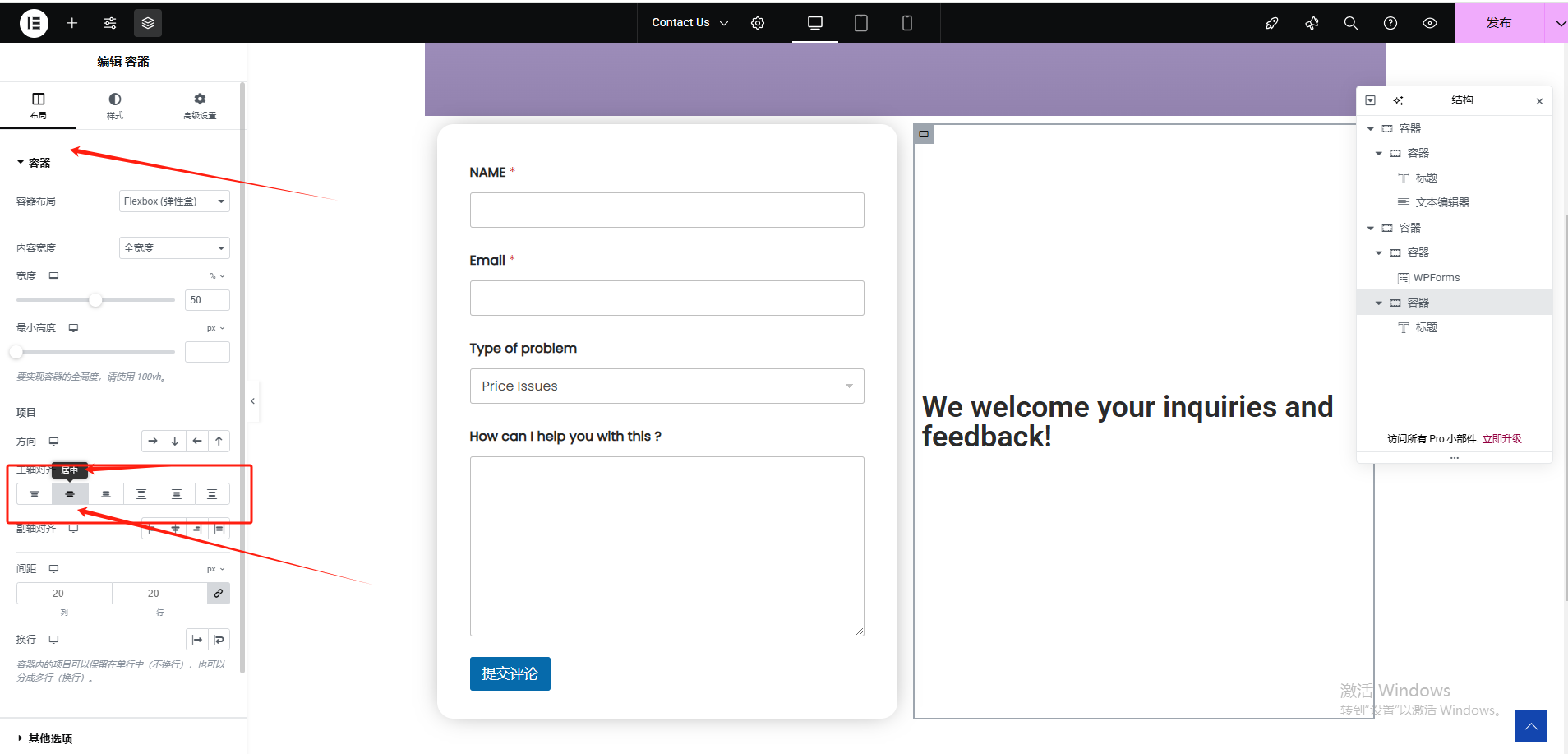Switch to tablet preview mode
The width and height of the screenshot is (1568, 754).
860,23
